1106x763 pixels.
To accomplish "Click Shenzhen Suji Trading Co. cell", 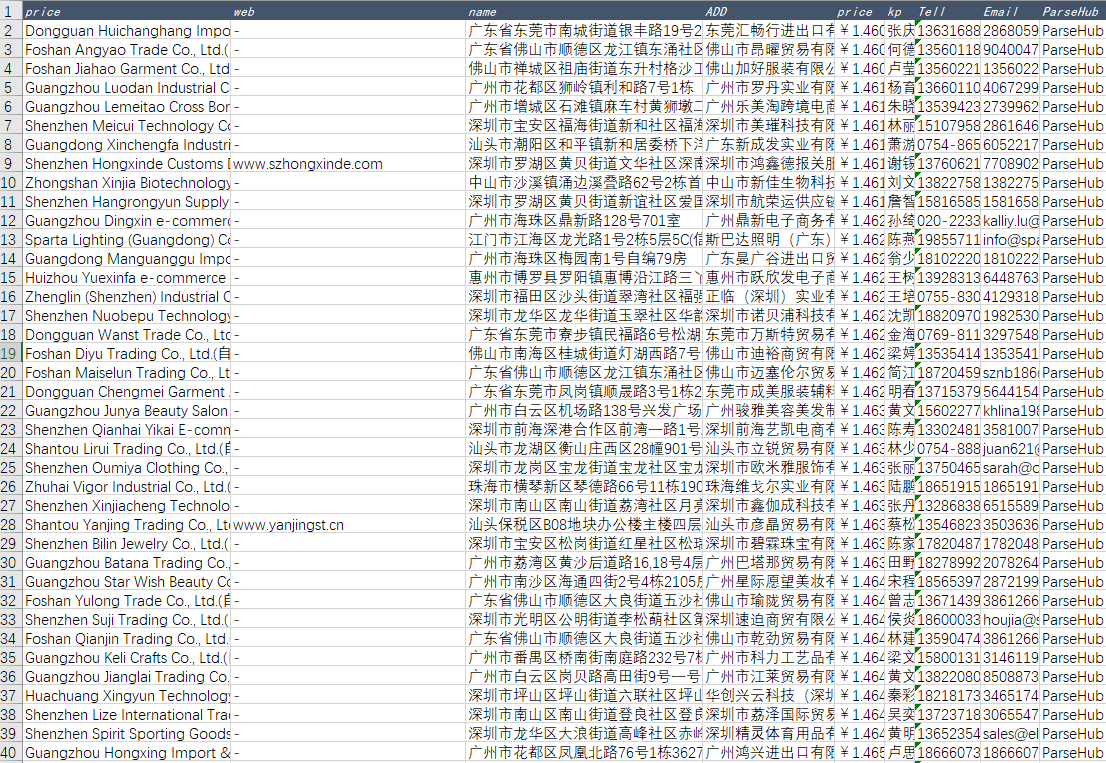I will tap(127, 620).
